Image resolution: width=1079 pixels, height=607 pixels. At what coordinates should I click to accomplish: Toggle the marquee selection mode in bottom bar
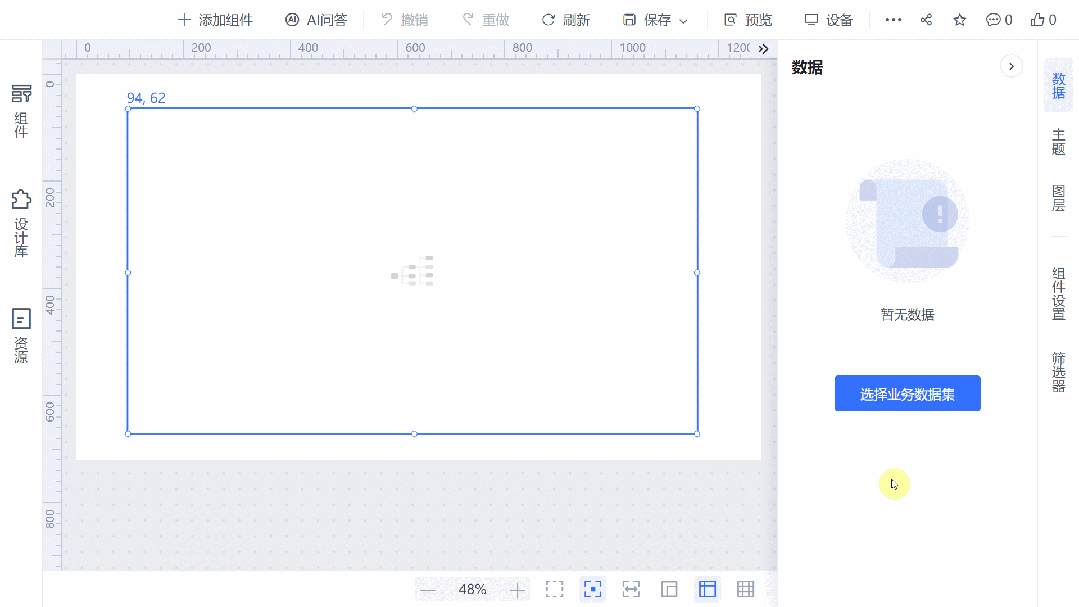[554, 589]
